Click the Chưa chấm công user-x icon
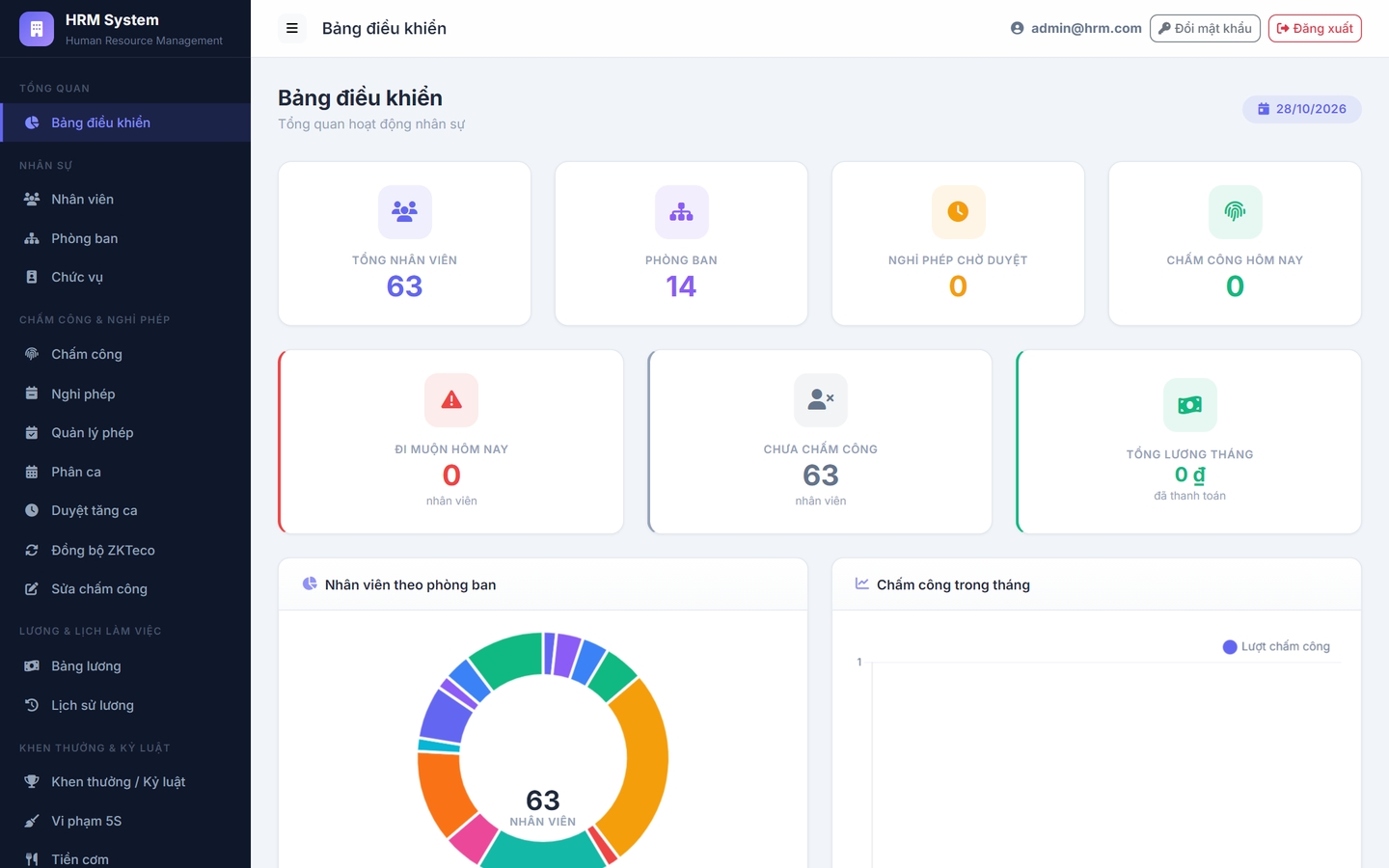Viewport: 1389px width, 868px height. [x=821, y=400]
